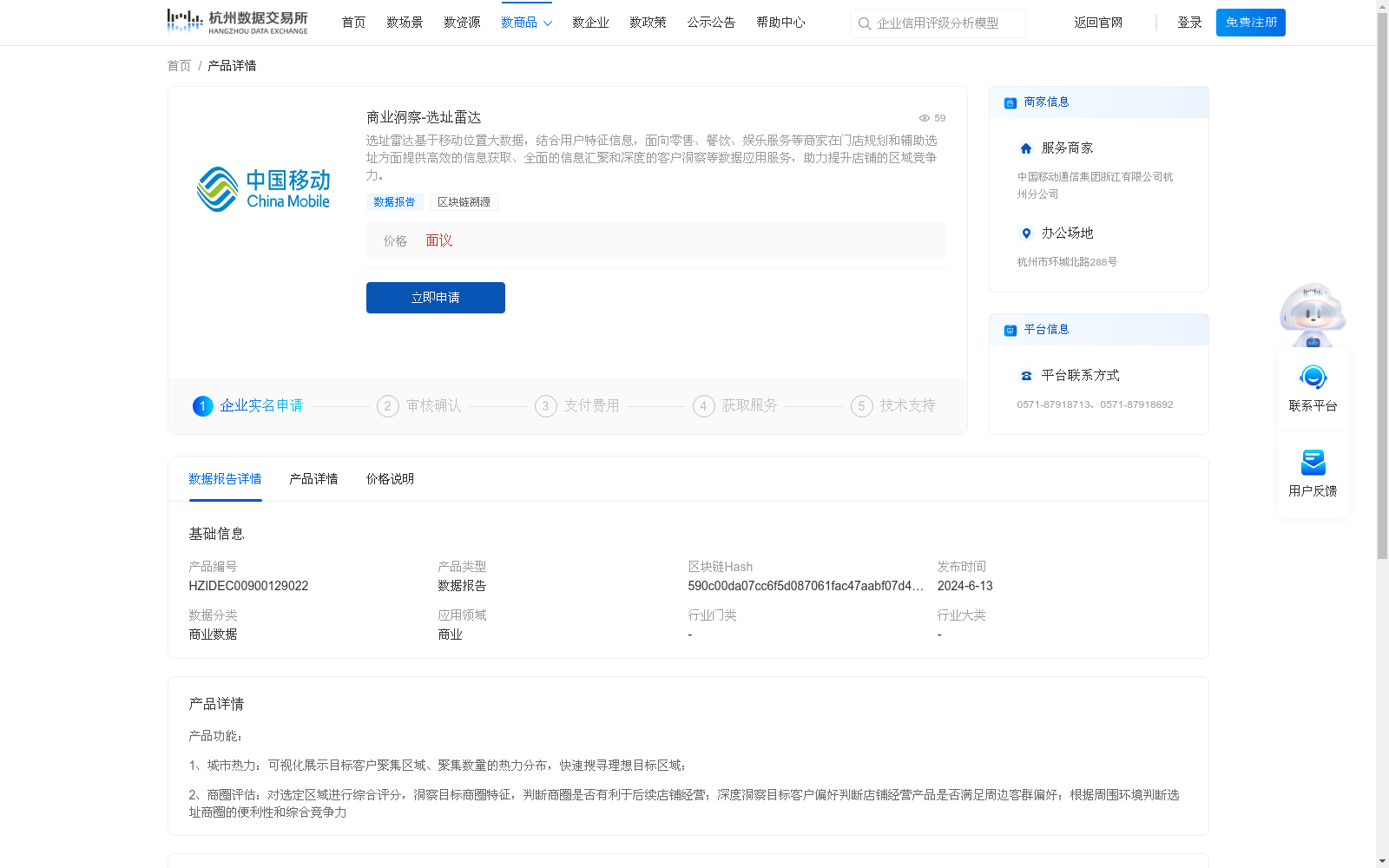Click 免费注册 button
Screen dimensions: 1389x868
1251,23
